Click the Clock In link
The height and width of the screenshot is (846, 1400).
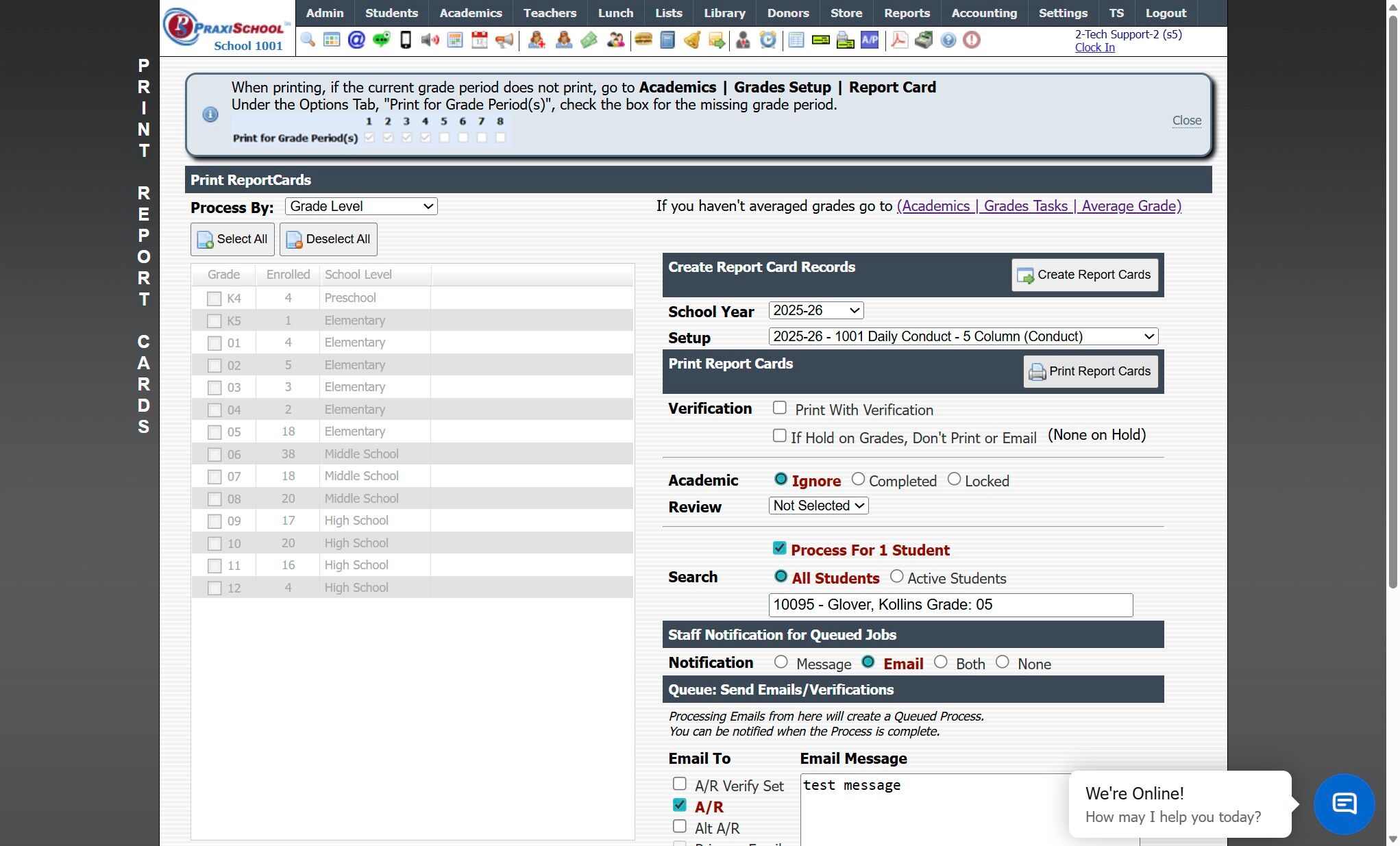pyautogui.click(x=1094, y=47)
